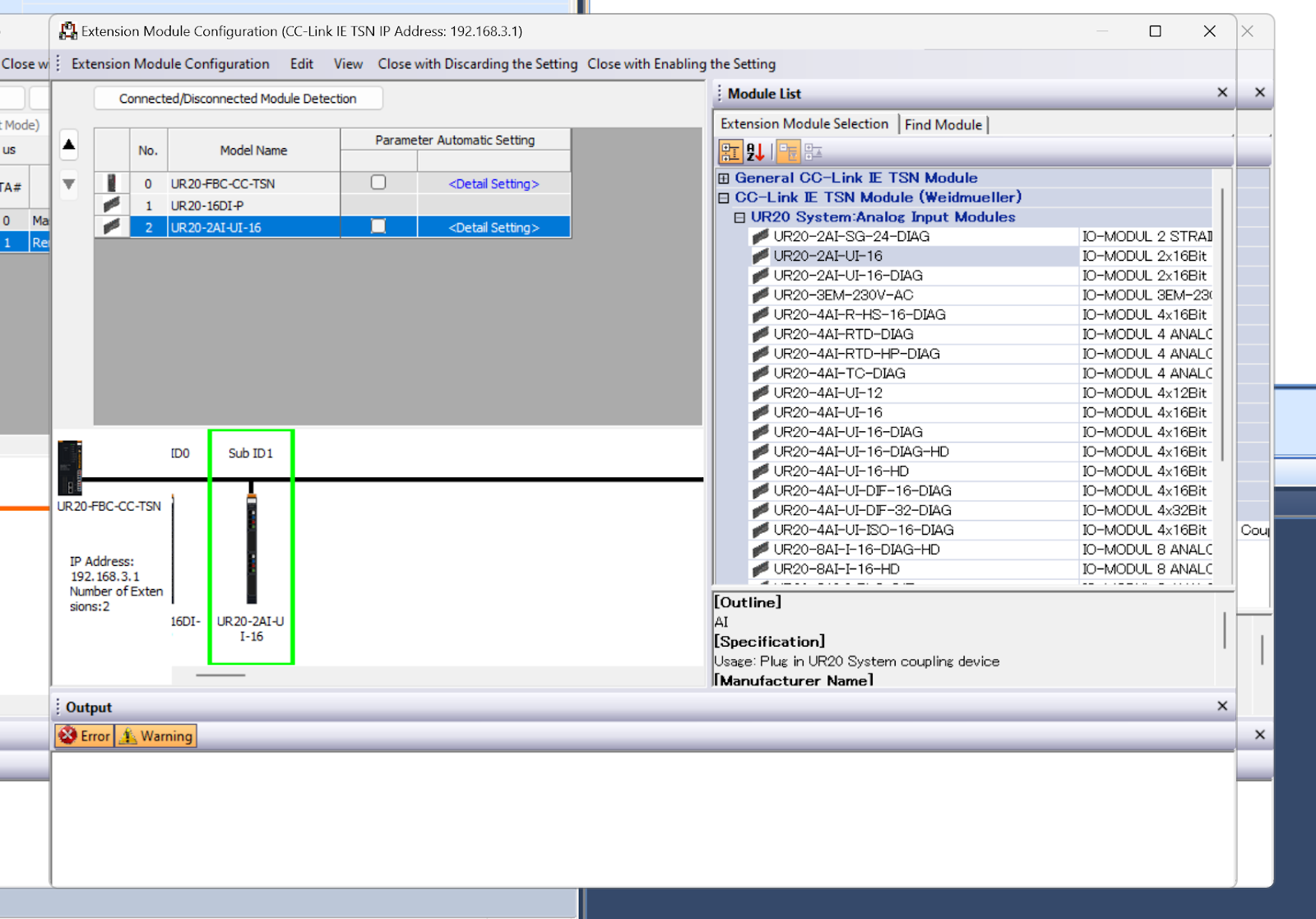Screen dimensions: 1316x919
Task: Move selected module up with up arrow
Action: point(69,146)
